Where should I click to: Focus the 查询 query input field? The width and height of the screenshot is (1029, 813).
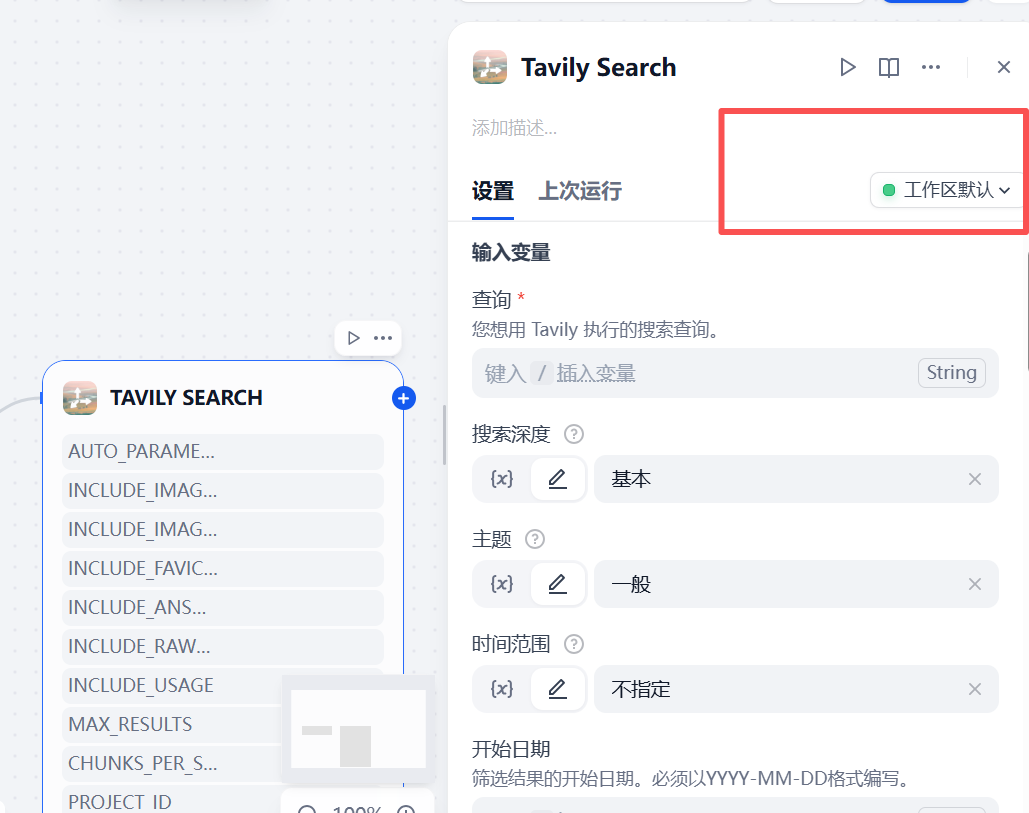tap(735, 373)
